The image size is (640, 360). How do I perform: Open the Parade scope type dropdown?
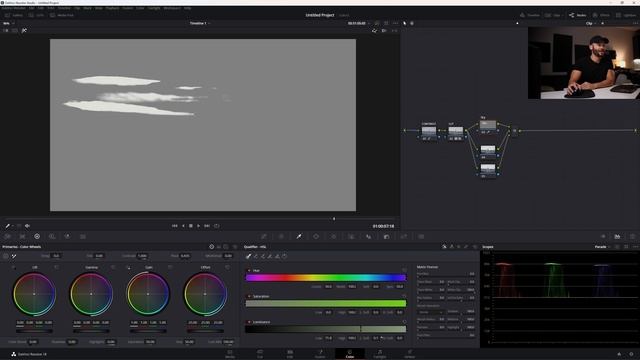point(602,247)
